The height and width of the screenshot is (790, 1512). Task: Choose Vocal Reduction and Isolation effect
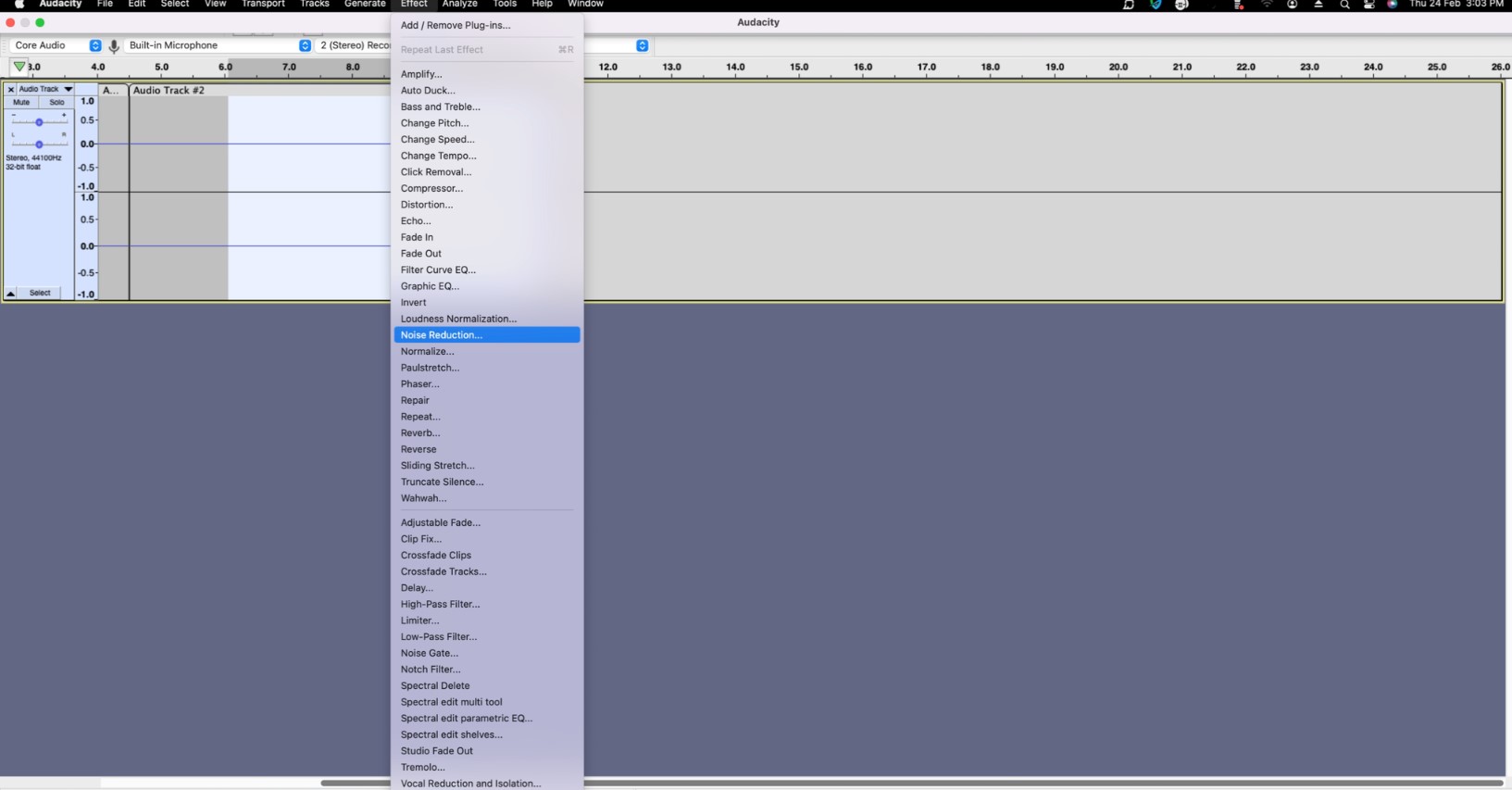(487, 784)
